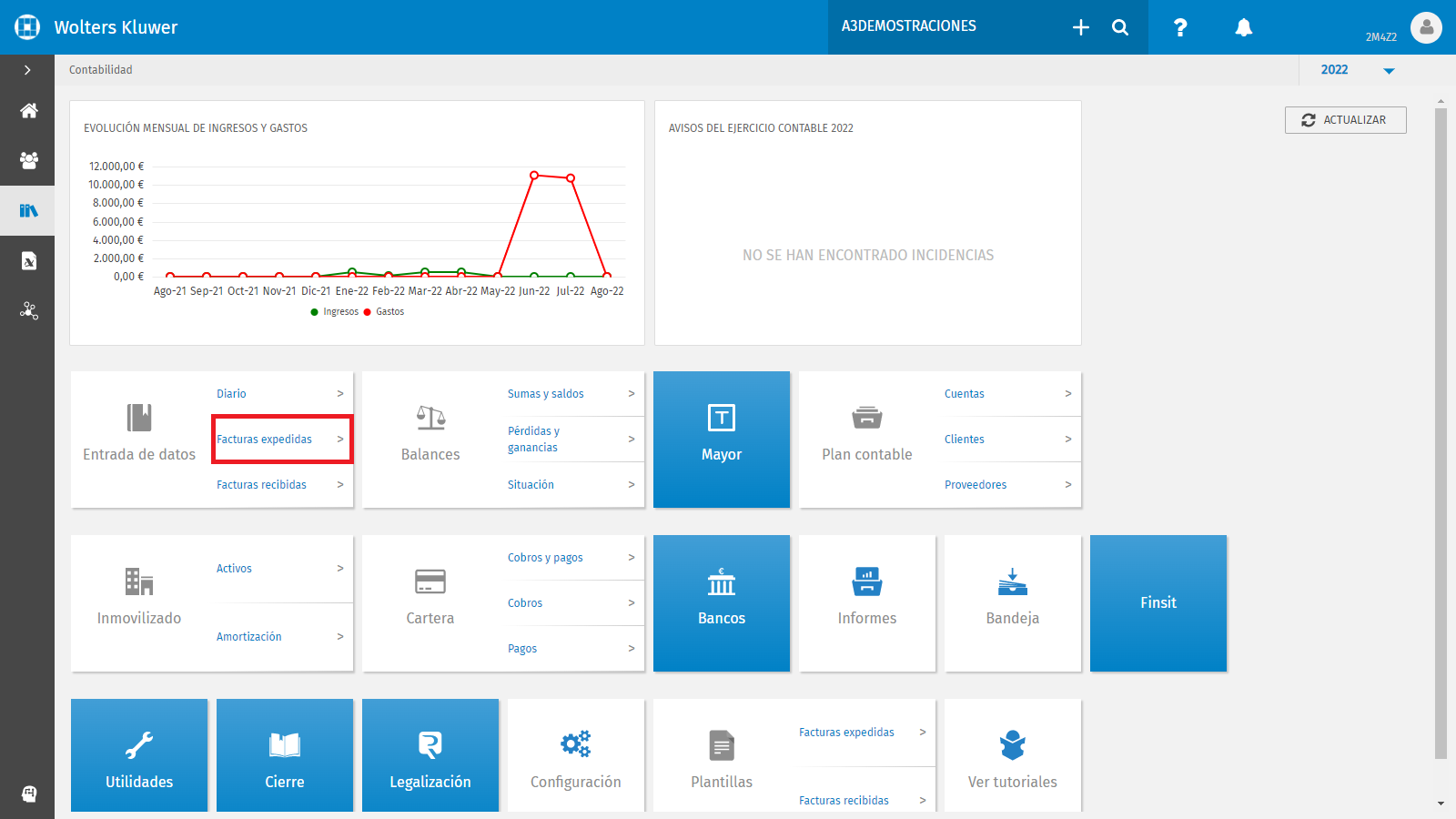Open Configuración gears tile
The height and width of the screenshot is (819, 1456).
click(x=576, y=755)
